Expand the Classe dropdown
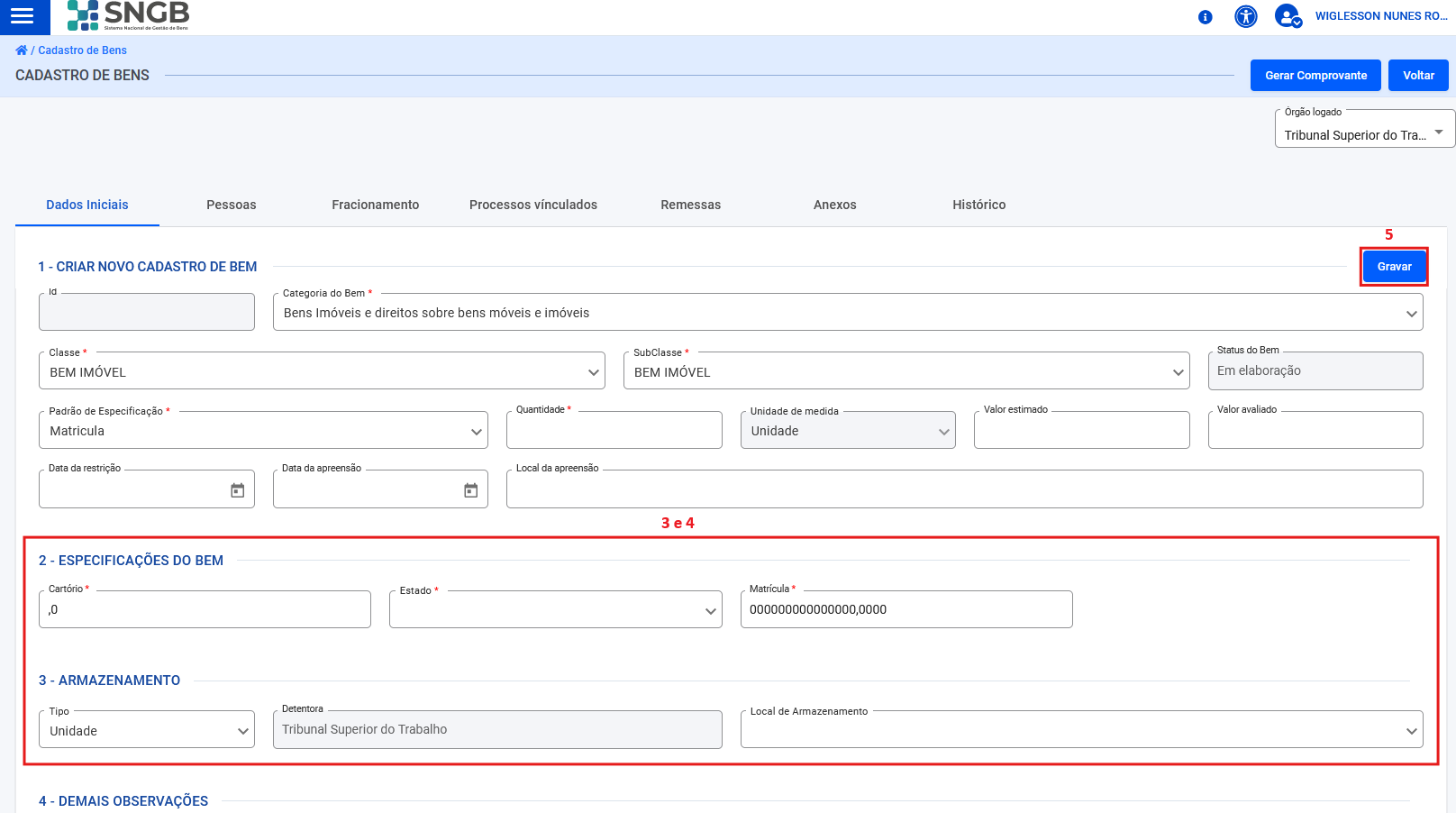Screen dimensions: 1456x813 pyautogui.click(x=322, y=371)
